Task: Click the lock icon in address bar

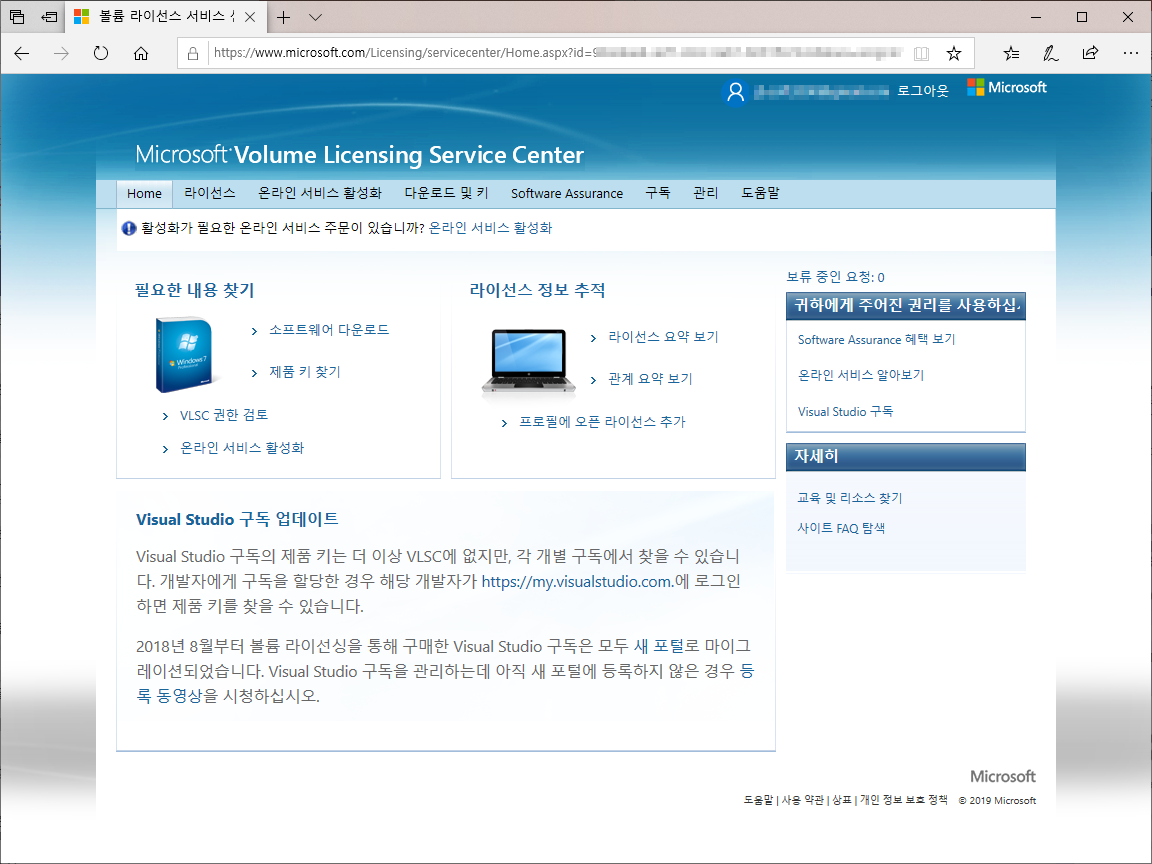Action: click(193, 53)
